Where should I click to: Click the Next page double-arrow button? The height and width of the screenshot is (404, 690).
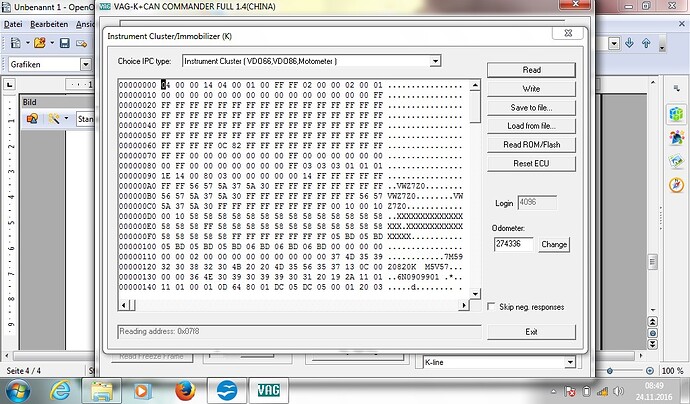click(x=653, y=344)
